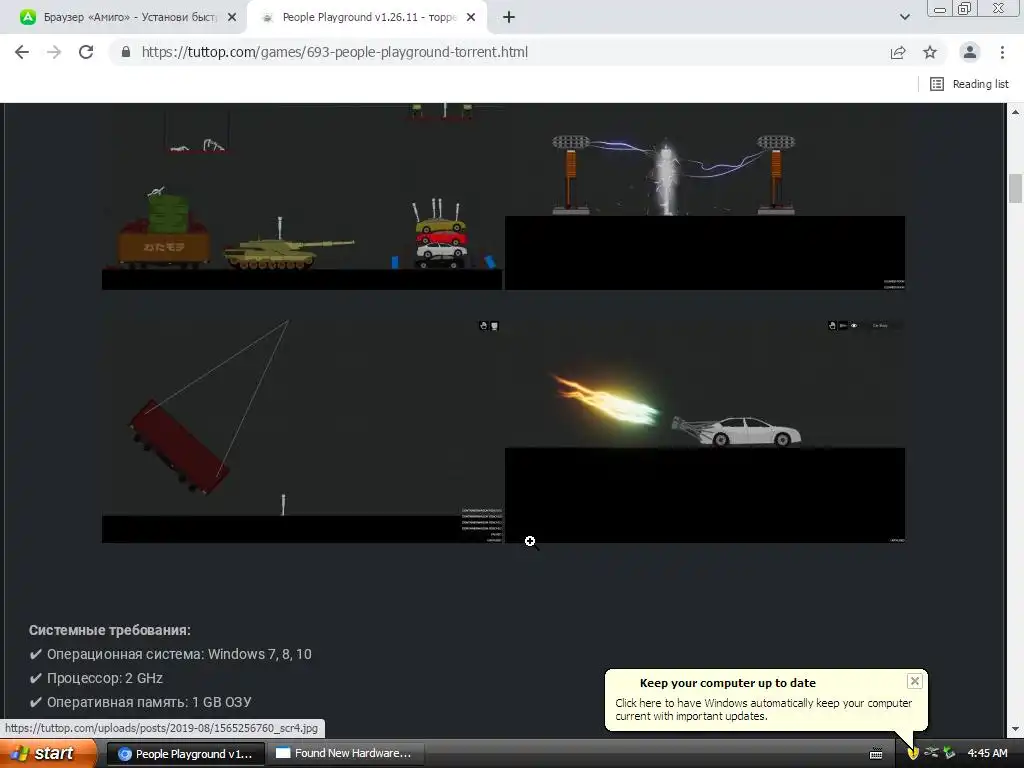The image size is (1024, 768).
Task: Select the People Playground v1.26.11 tab
Action: coord(369,17)
